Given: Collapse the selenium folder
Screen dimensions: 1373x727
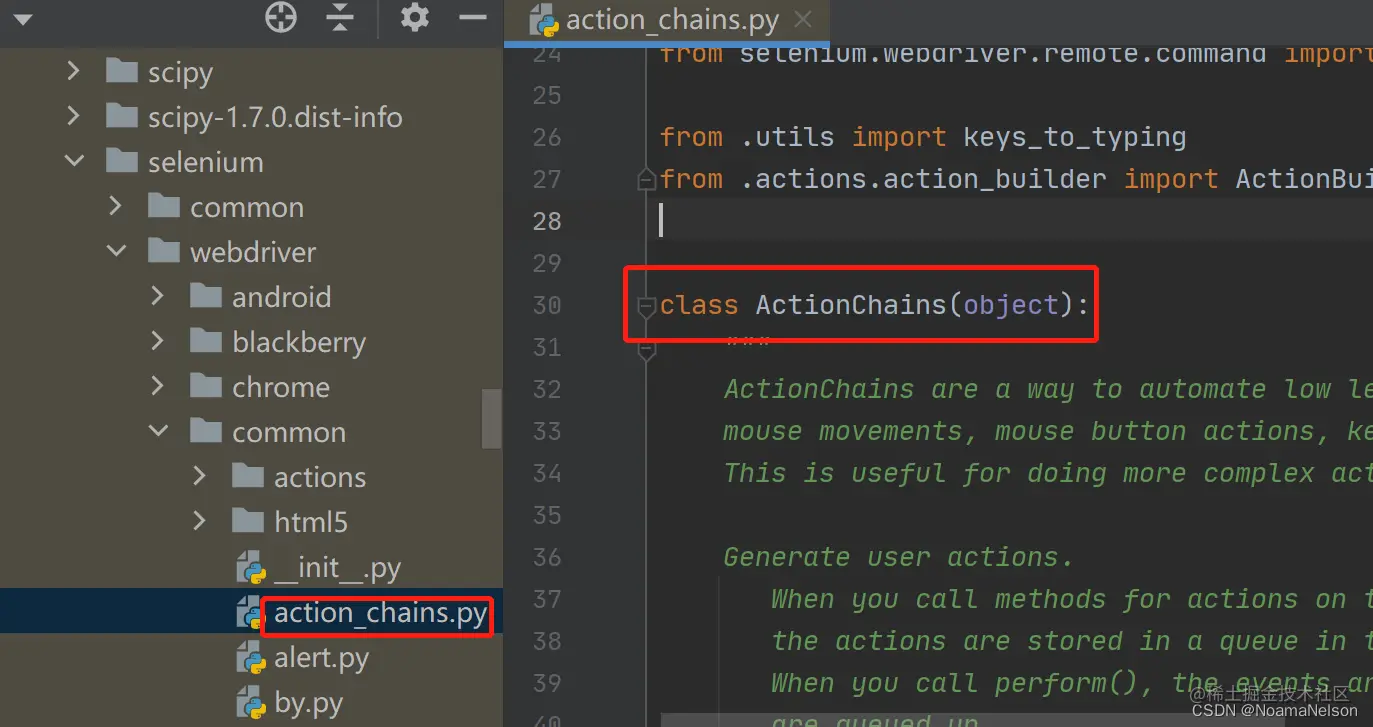Looking at the screenshot, I should coord(74,161).
